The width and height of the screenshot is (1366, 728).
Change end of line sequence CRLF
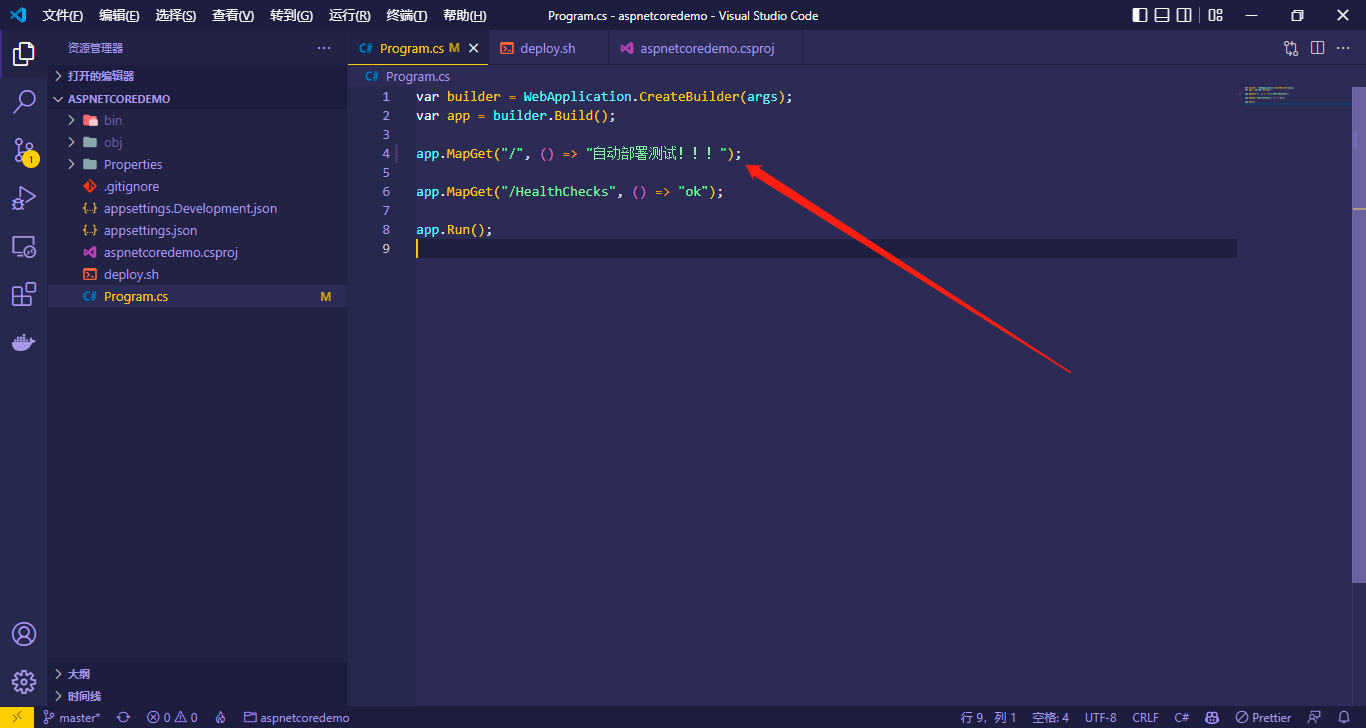pos(1145,717)
